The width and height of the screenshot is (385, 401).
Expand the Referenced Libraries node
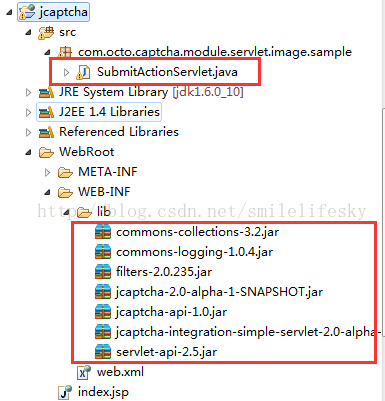[x=28, y=132]
